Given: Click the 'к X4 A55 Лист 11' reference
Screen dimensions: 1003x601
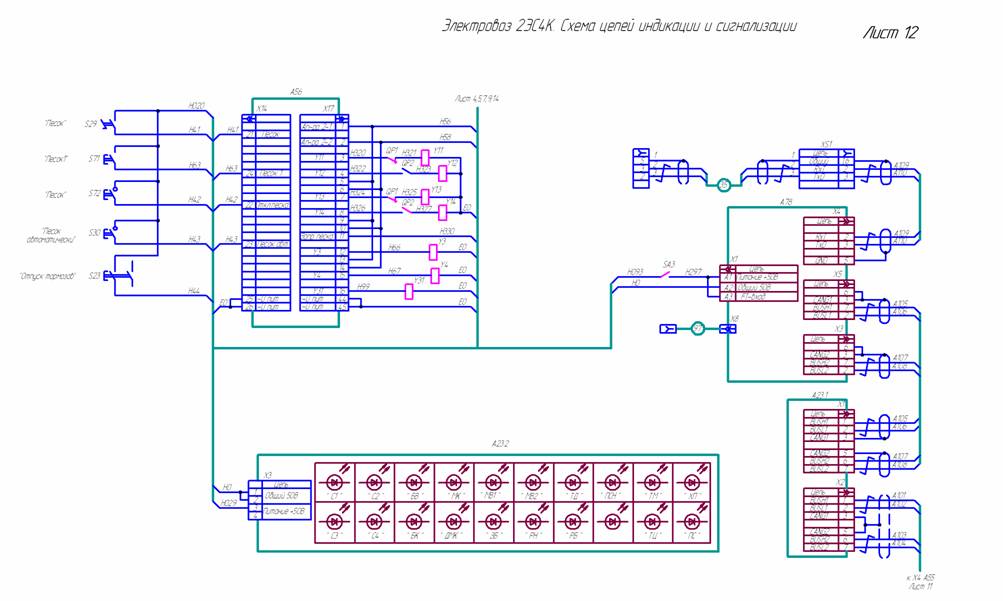Looking at the screenshot, I should coord(920,581).
